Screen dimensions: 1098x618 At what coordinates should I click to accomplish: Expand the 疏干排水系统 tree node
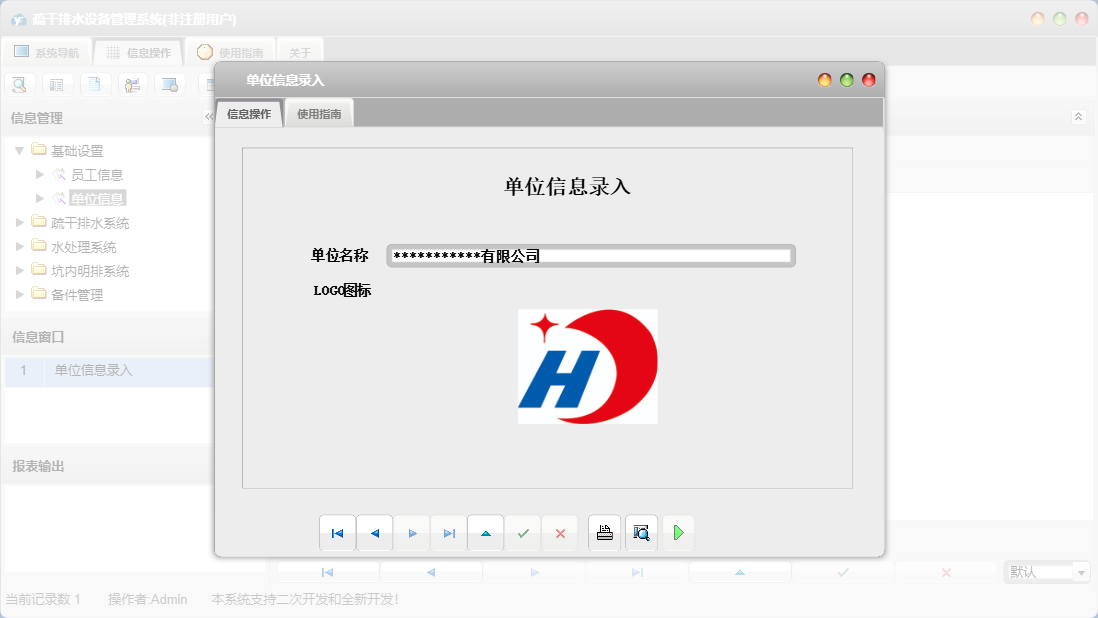tap(20, 222)
